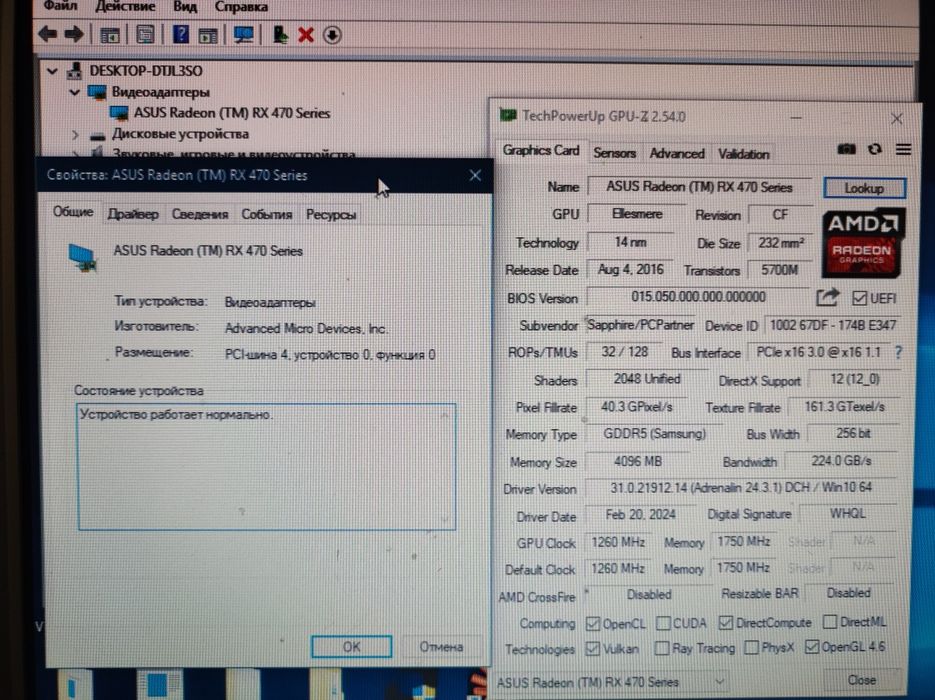The width and height of the screenshot is (935, 700).
Task: Click the properties sheet toolbar icon
Action: [145, 35]
